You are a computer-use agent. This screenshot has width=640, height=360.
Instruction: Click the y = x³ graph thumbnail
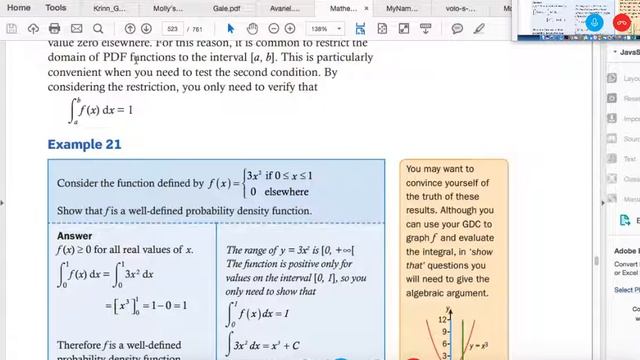(453, 333)
